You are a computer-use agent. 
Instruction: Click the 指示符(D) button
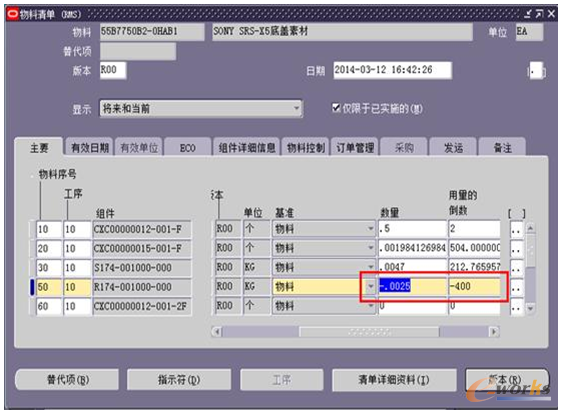[x=179, y=380]
